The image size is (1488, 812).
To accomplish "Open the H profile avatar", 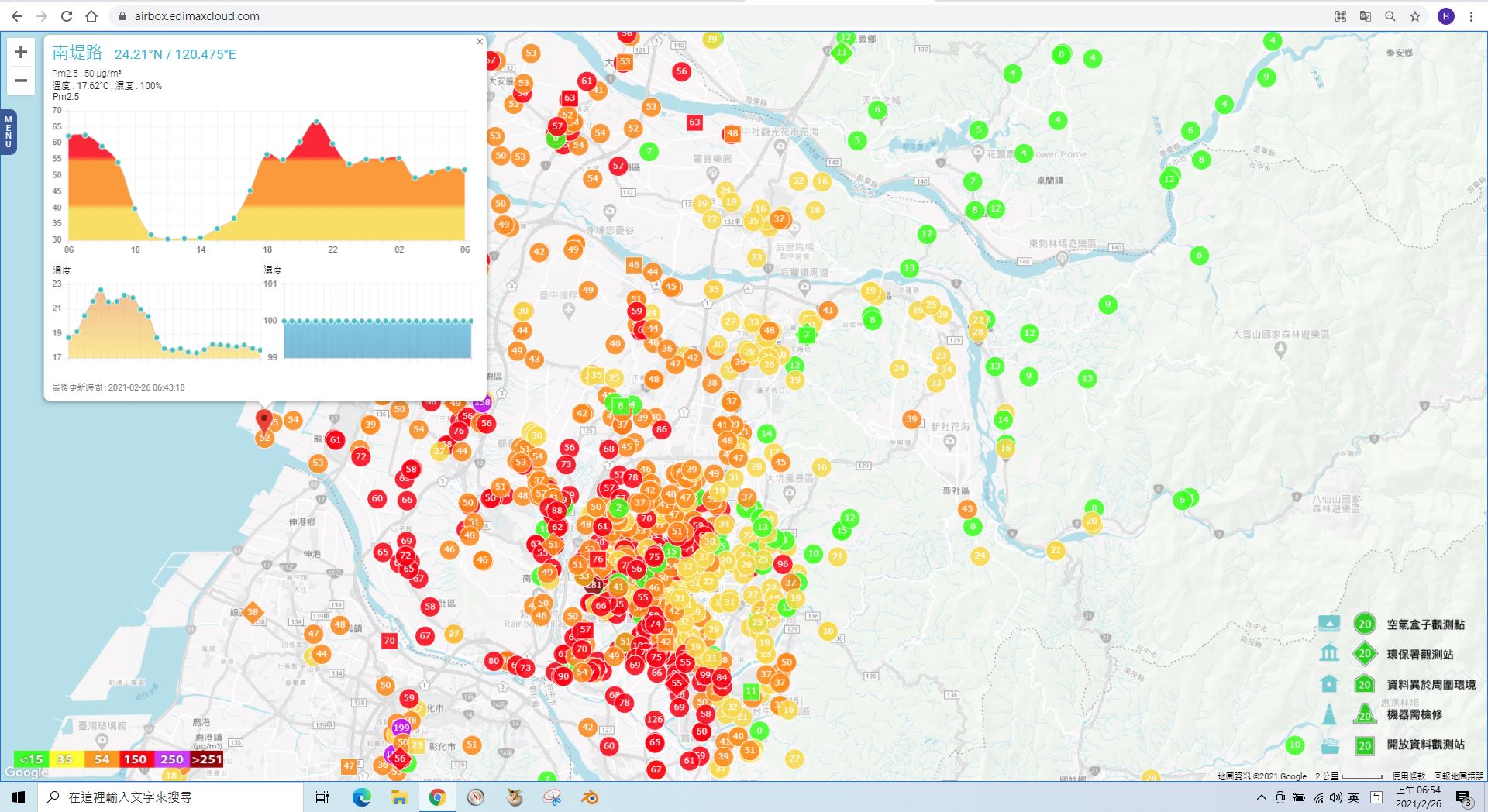I will coord(1446,16).
